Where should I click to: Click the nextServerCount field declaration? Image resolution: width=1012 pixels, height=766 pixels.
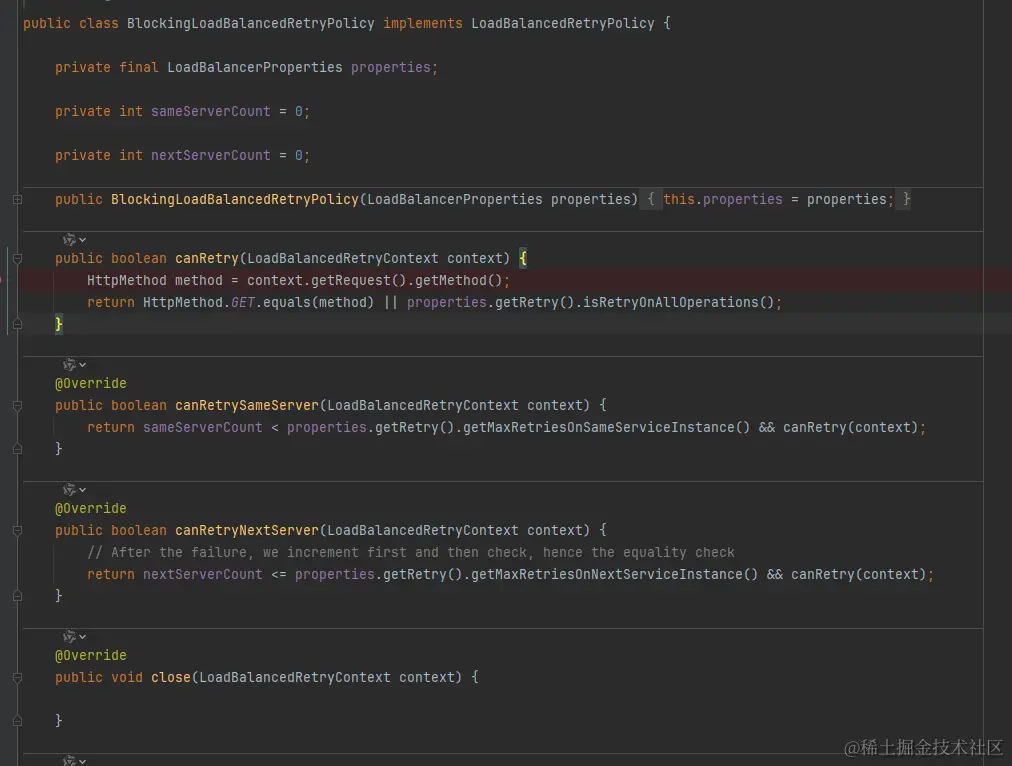tap(210, 155)
